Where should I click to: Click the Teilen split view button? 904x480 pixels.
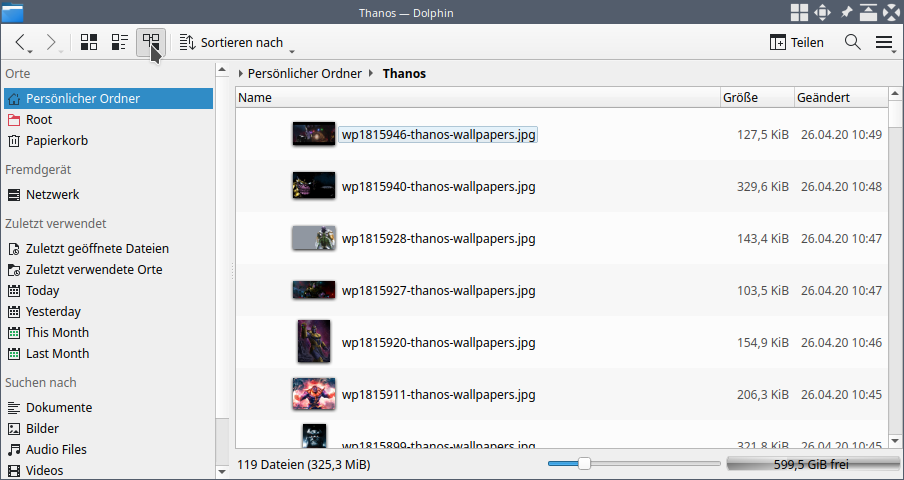point(797,43)
